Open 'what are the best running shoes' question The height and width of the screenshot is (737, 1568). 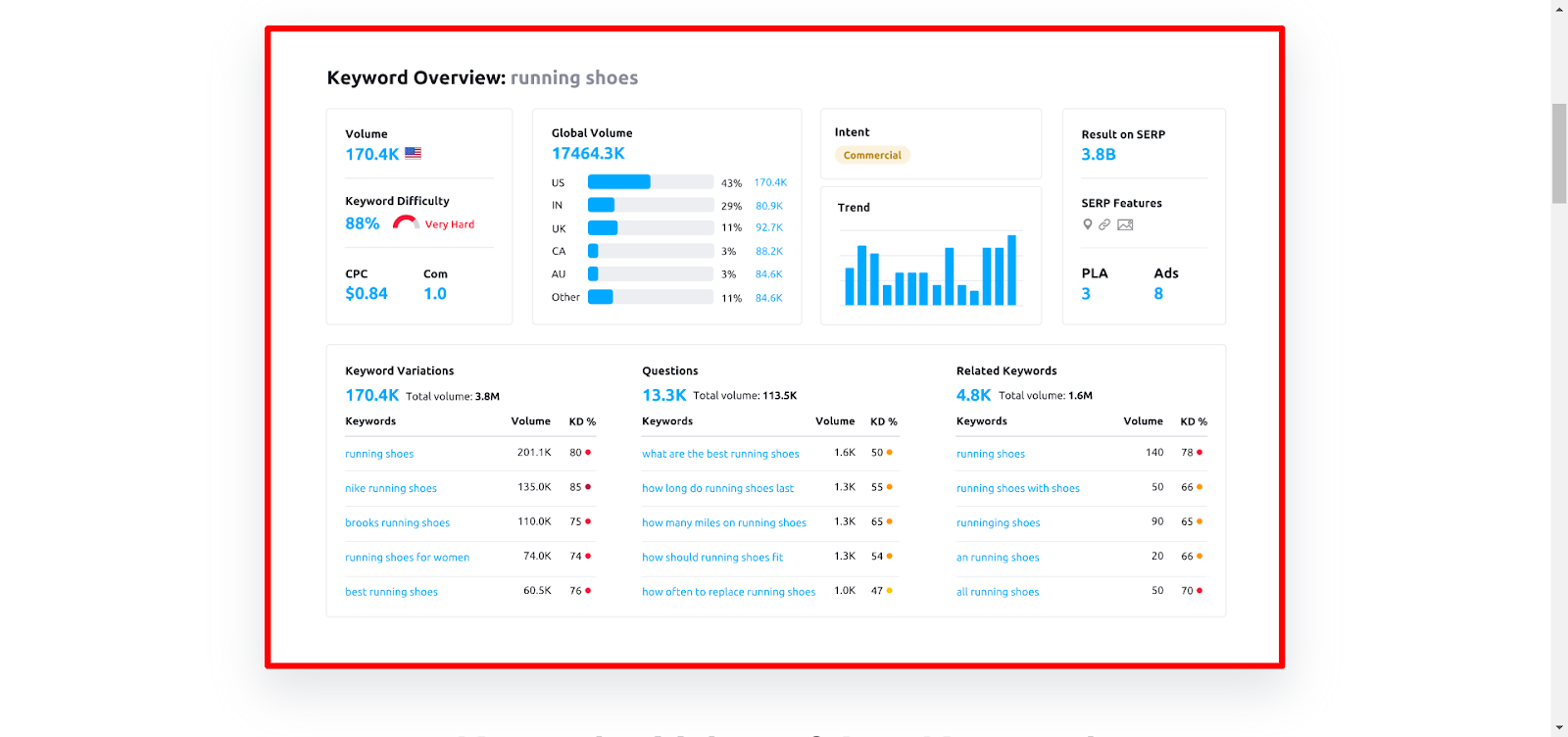pyautogui.click(x=720, y=454)
